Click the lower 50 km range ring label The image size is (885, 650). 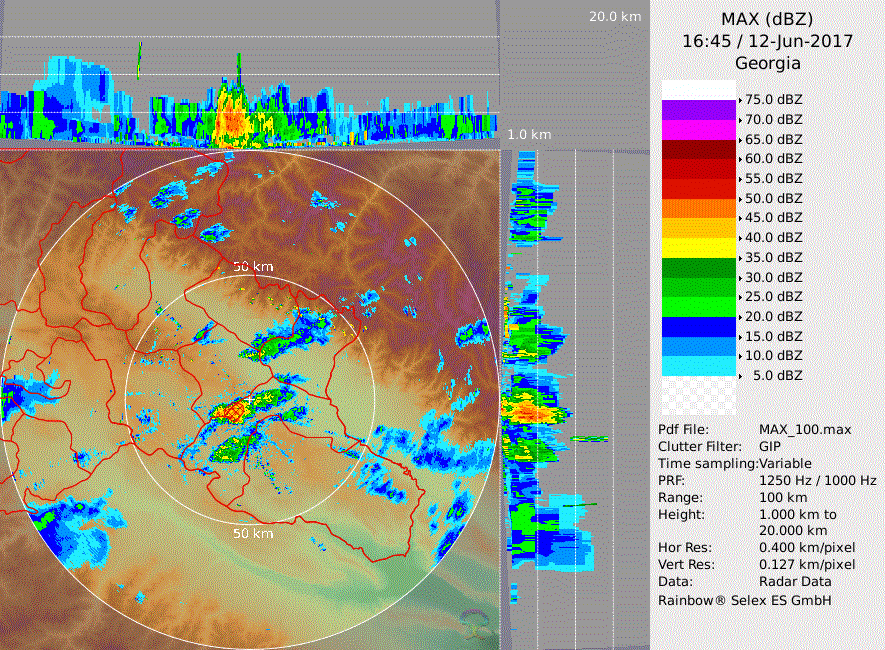253,534
